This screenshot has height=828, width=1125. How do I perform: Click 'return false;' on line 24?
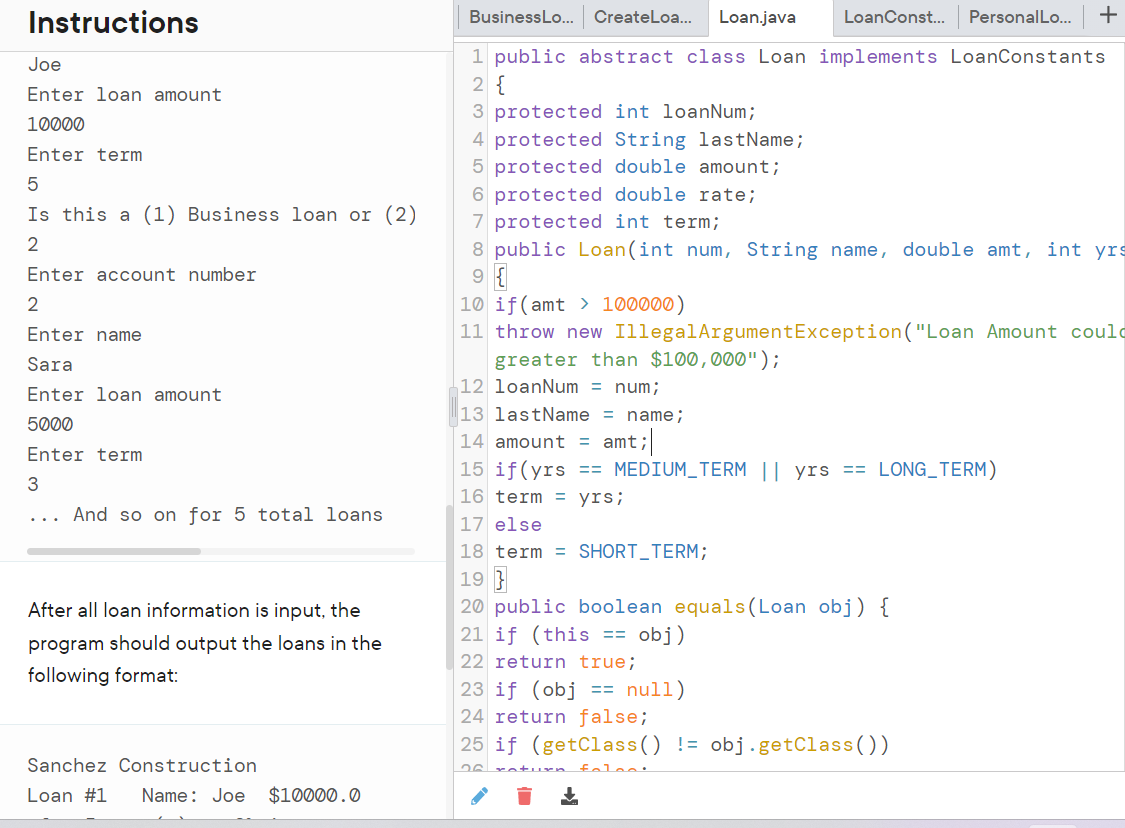click(x=571, y=717)
